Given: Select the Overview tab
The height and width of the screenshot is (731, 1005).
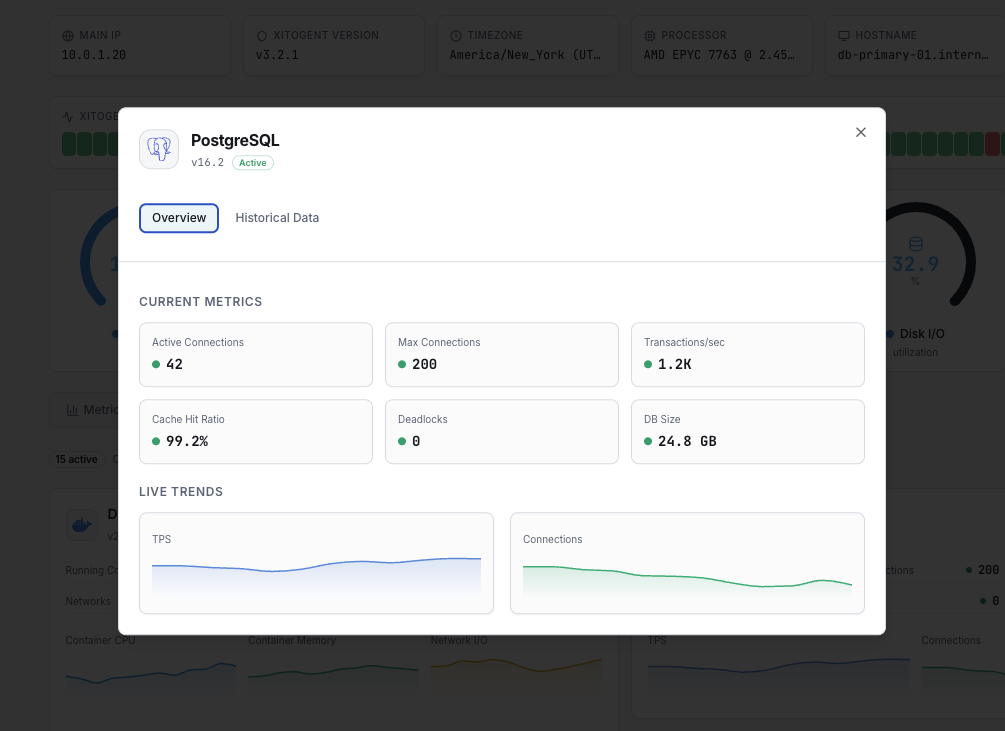Looking at the screenshot, I should pyautogui.click(x=178, y=217).
